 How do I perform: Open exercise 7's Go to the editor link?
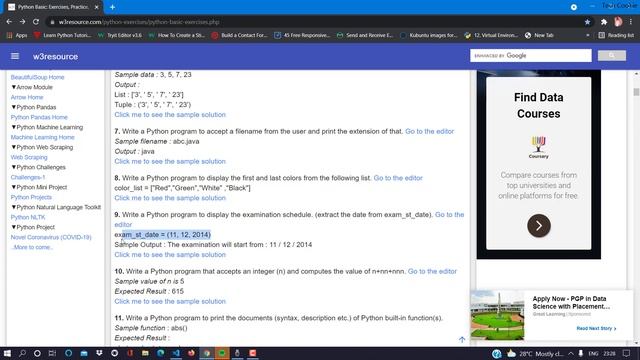[429, 131]
